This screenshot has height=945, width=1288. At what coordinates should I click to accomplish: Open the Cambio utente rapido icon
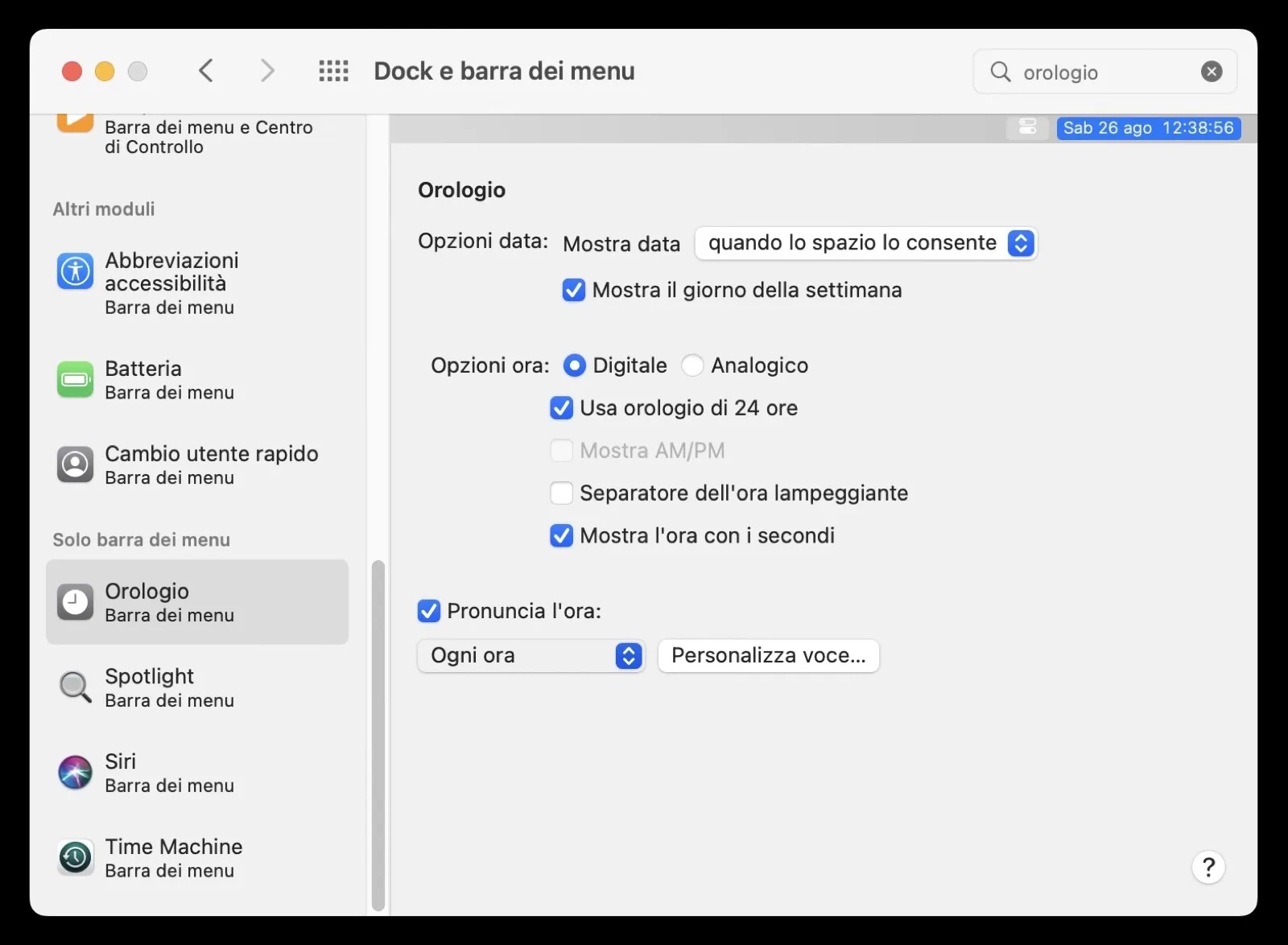click(x=75, y=464)
